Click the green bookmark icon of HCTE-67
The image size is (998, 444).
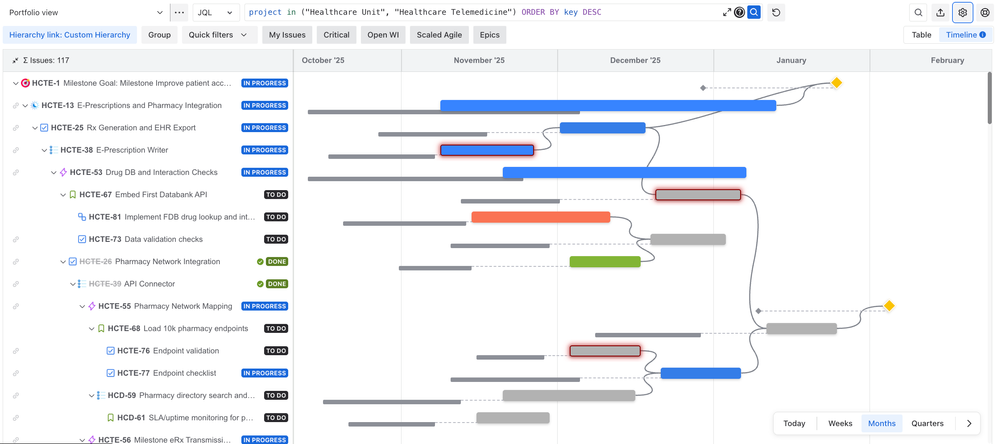[x=73, y=195]
